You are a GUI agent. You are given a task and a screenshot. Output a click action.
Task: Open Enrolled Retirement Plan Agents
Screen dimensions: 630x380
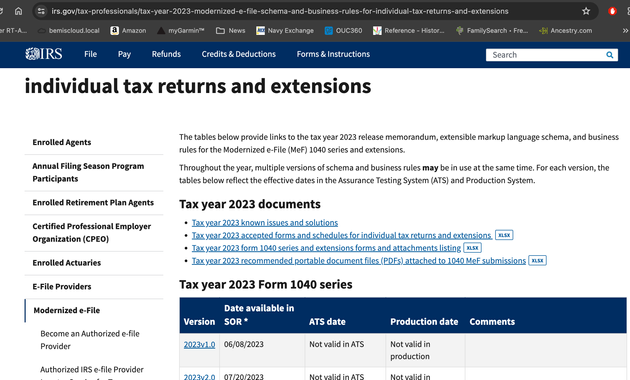93,202
